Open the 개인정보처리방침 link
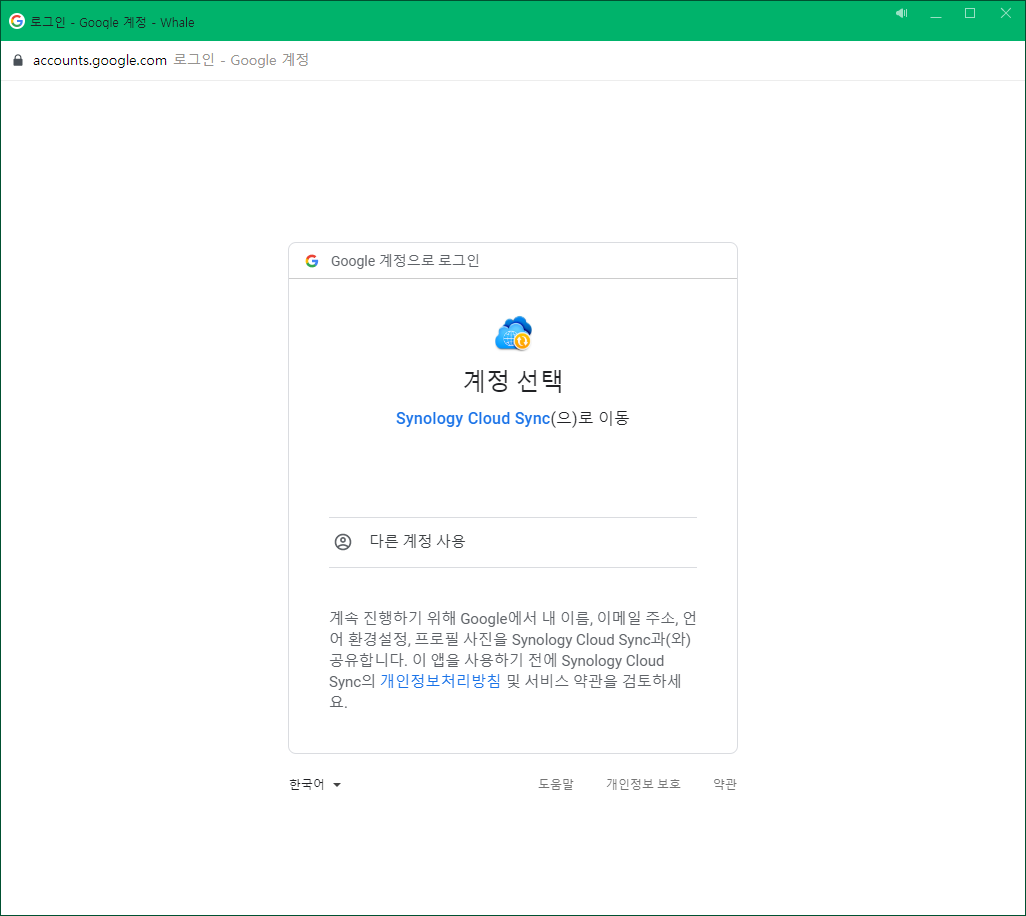The image size is (1026, 916). [440, 681]
